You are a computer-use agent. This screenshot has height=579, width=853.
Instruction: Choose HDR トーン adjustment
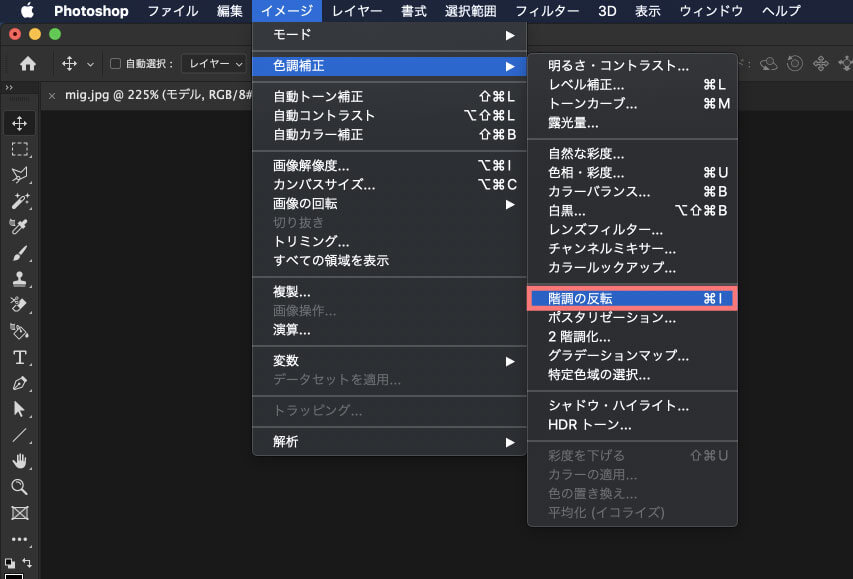(632, 425)
